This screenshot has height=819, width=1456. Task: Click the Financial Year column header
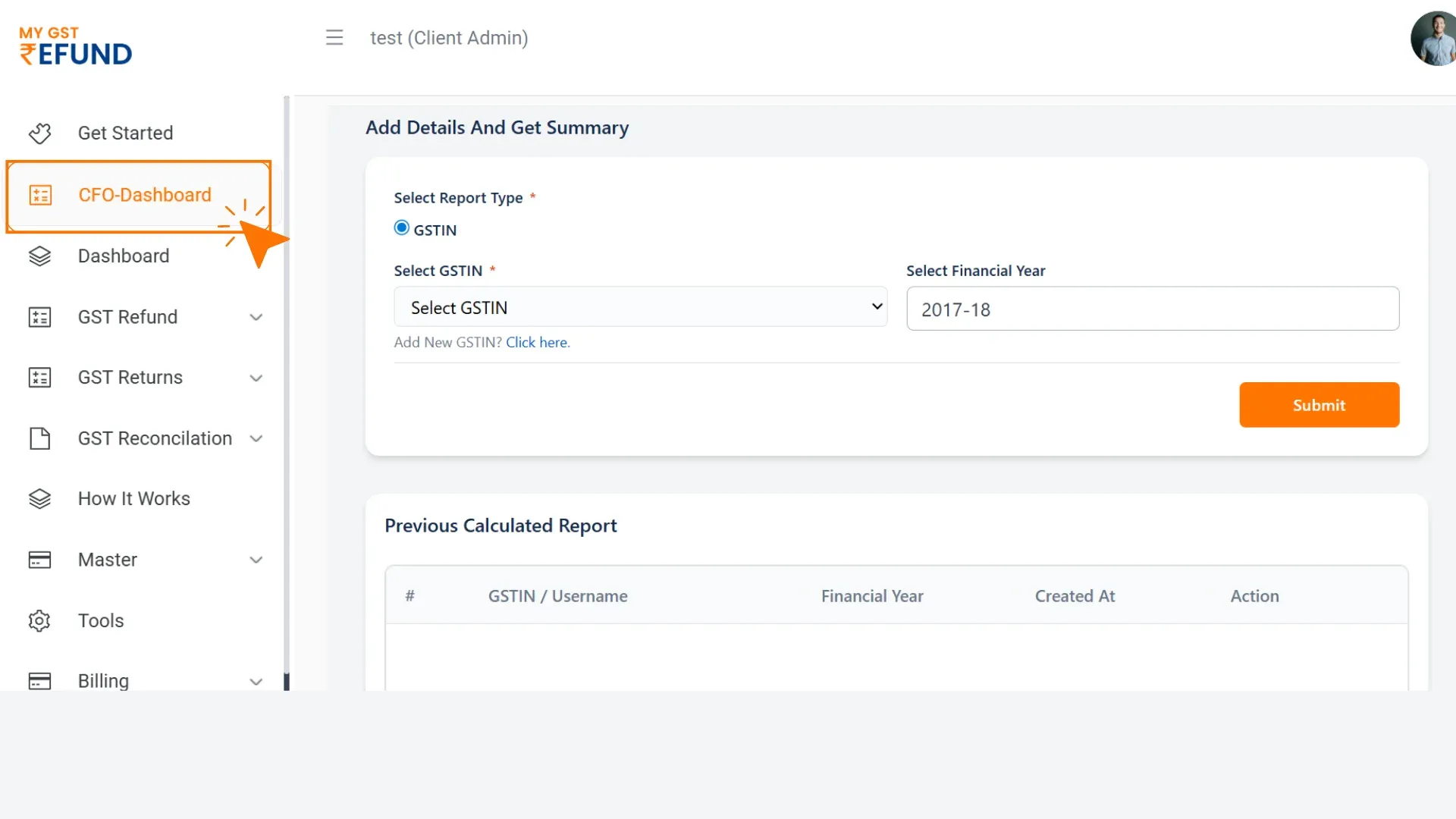pyautogui.click(x=872, y=596)
